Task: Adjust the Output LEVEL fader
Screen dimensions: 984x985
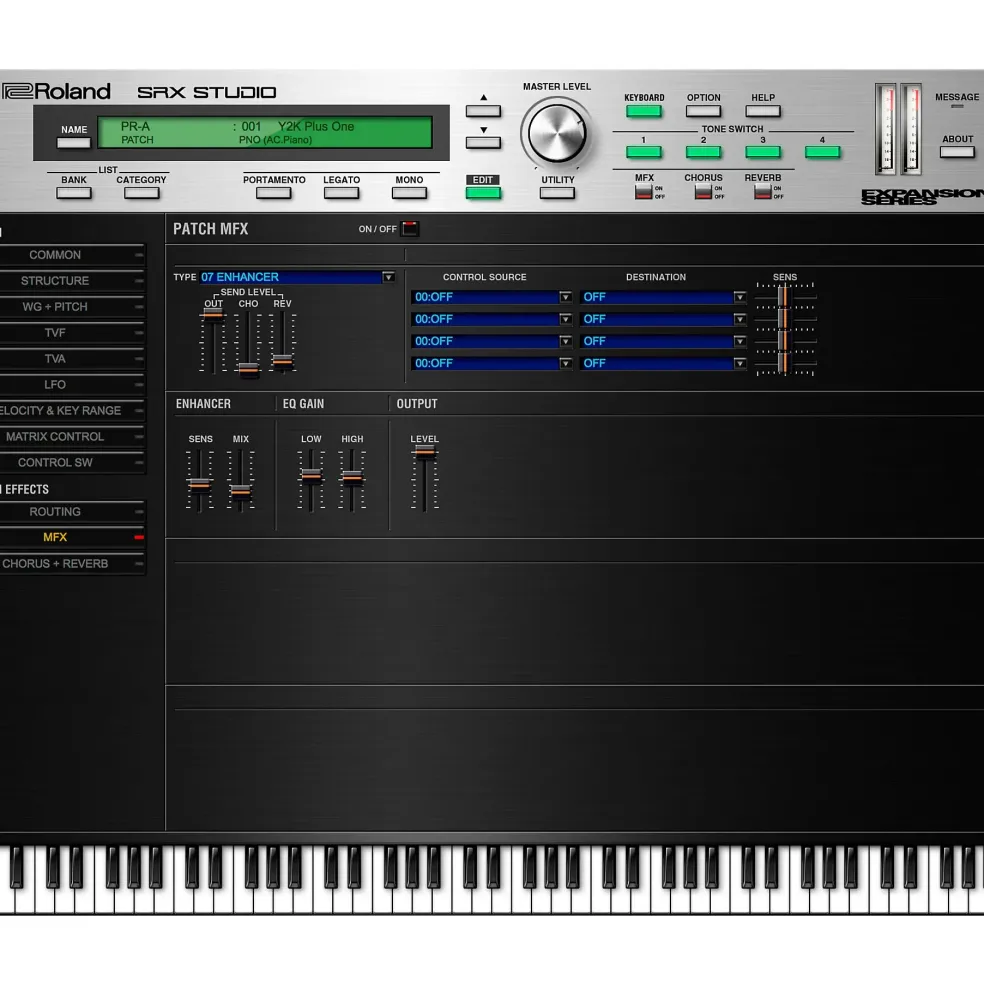Action: pos(425,451)
